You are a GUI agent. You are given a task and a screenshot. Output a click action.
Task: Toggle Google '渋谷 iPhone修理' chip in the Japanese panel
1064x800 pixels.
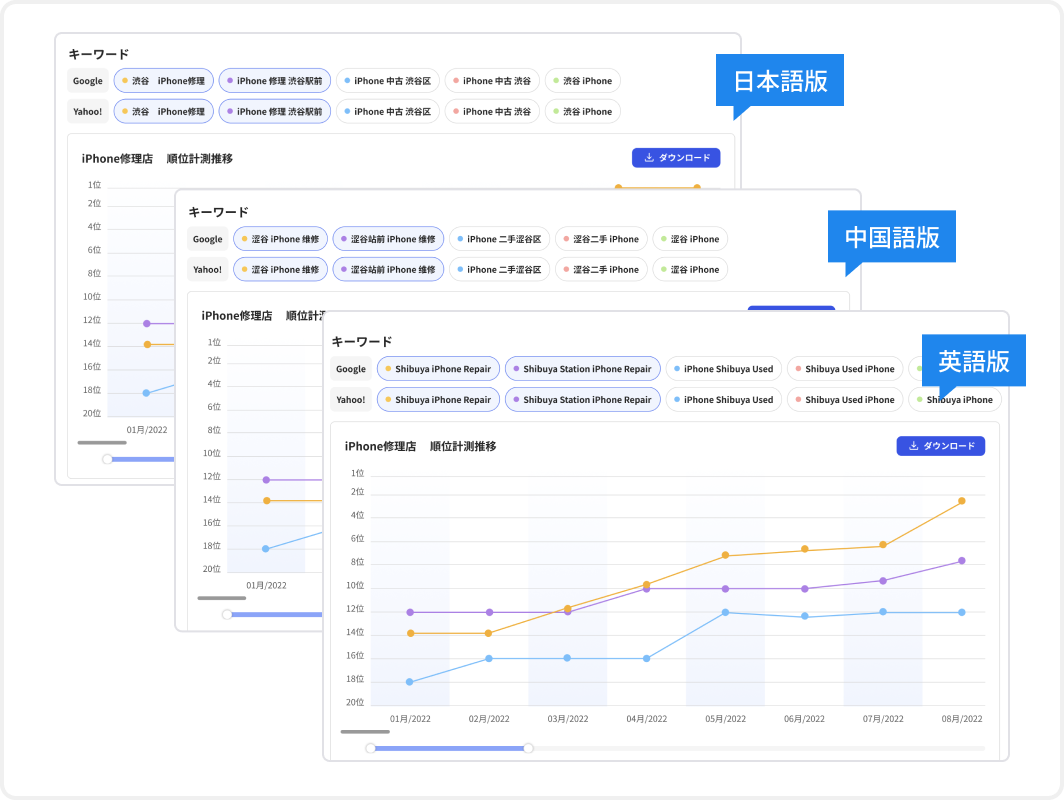coord(163,81)
